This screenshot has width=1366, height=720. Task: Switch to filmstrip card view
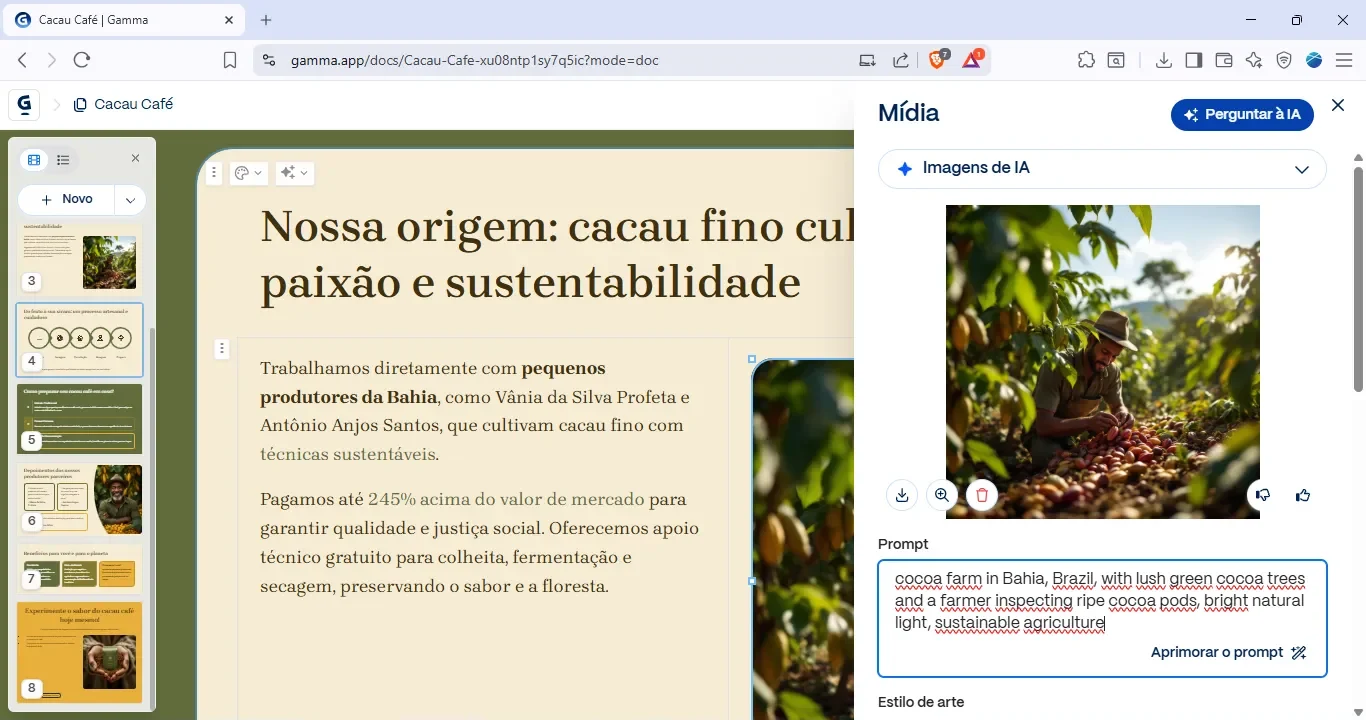point(34,160)
